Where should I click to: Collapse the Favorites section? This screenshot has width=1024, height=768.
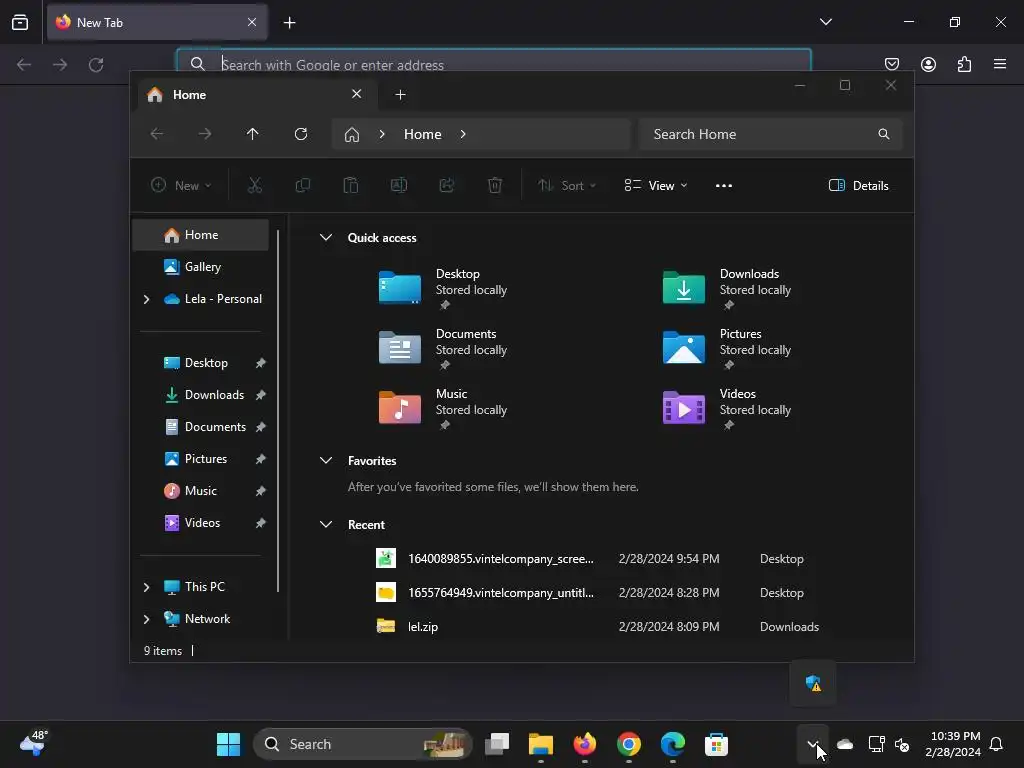click(326, 460)
